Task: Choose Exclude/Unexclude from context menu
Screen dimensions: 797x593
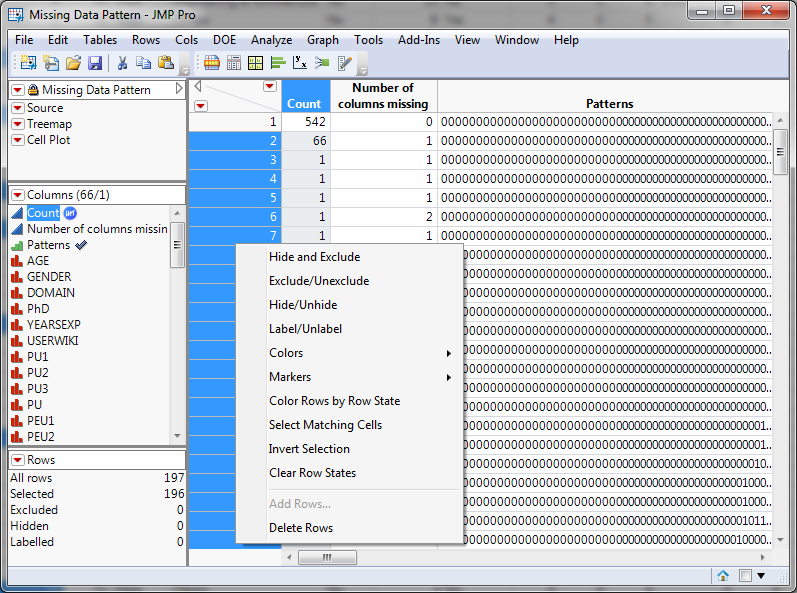Action: 350,281
